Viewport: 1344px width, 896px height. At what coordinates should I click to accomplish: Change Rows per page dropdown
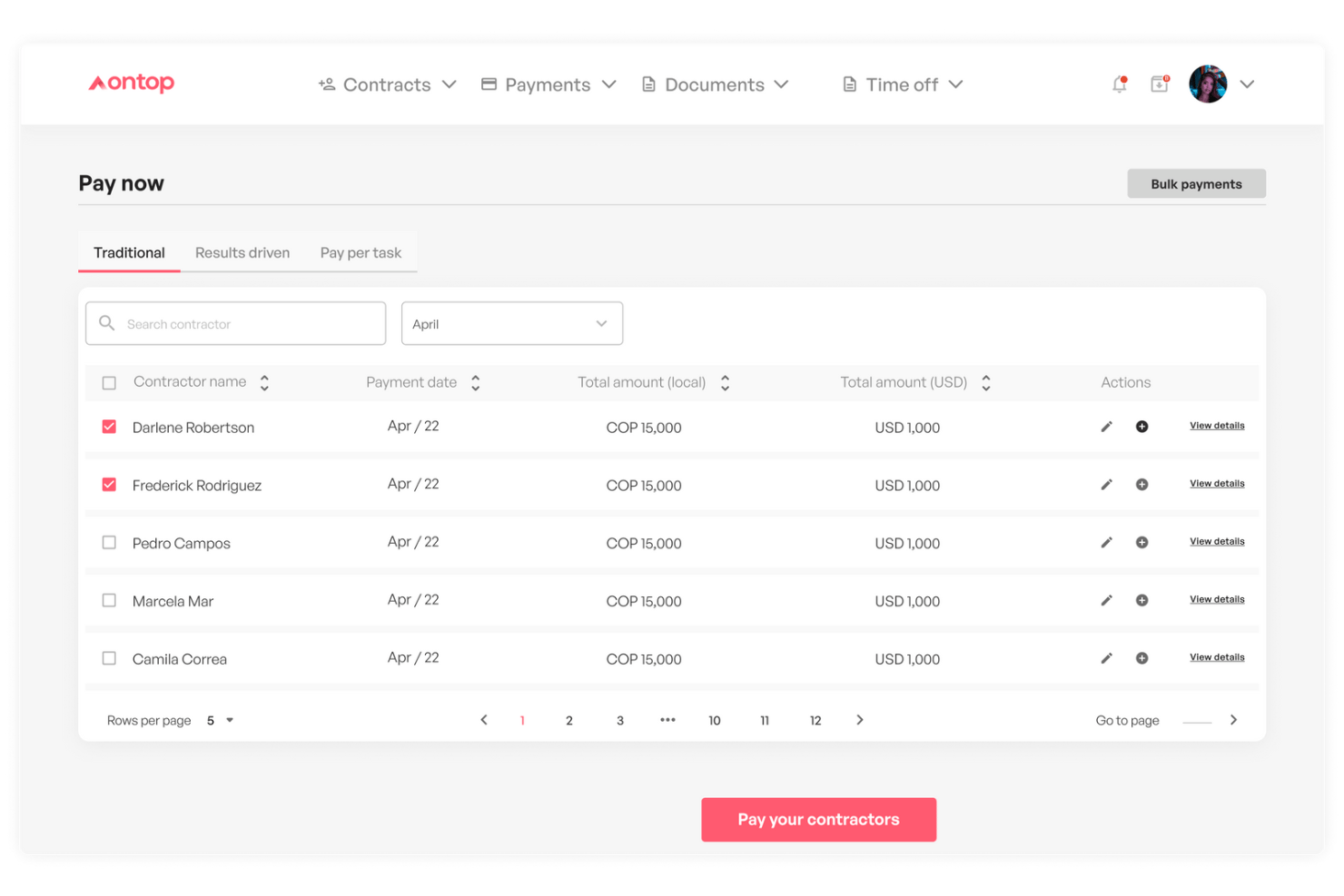(x=220, y=721)
